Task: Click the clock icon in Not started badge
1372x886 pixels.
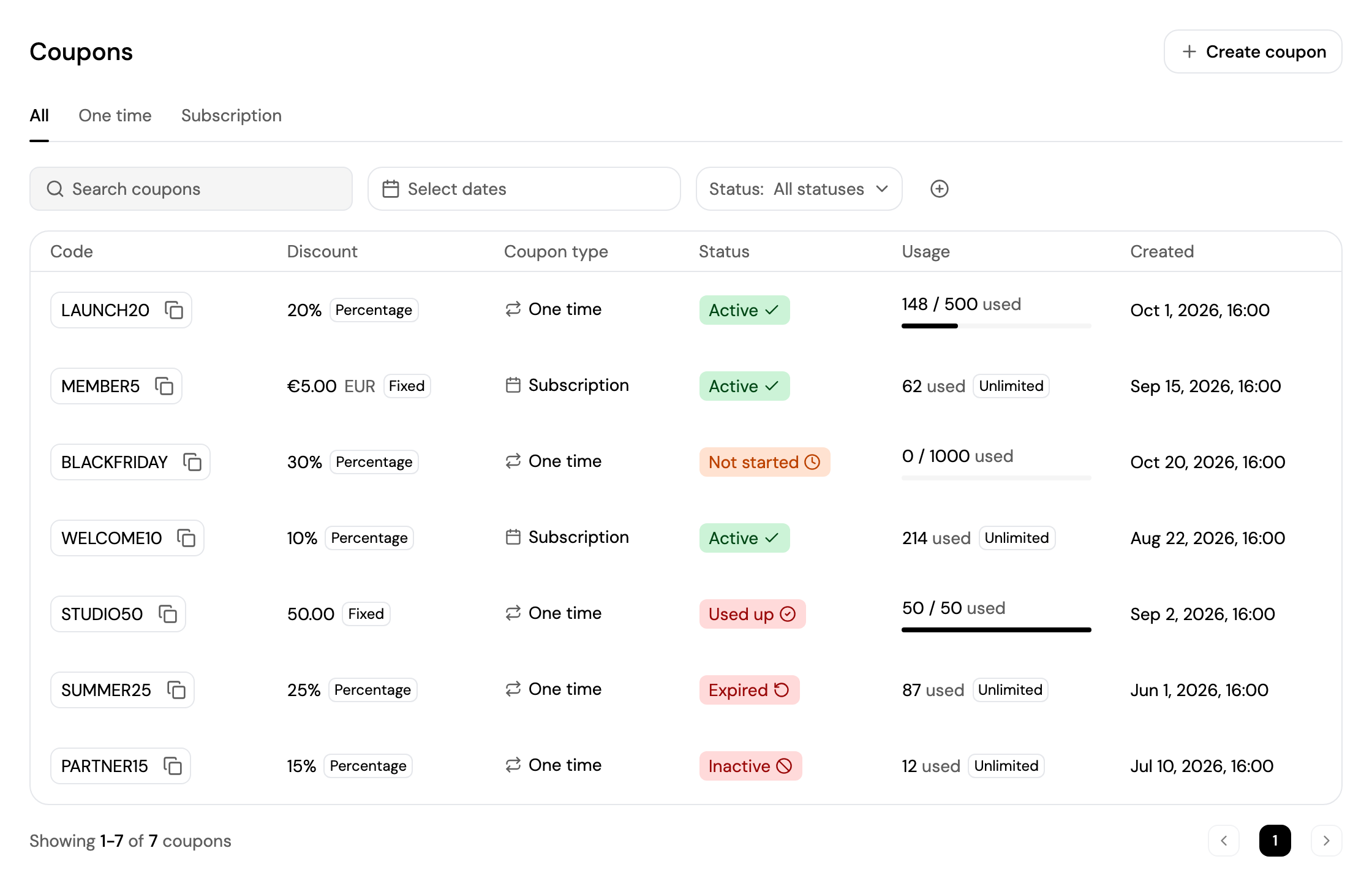Action: (x=812, y=462)
